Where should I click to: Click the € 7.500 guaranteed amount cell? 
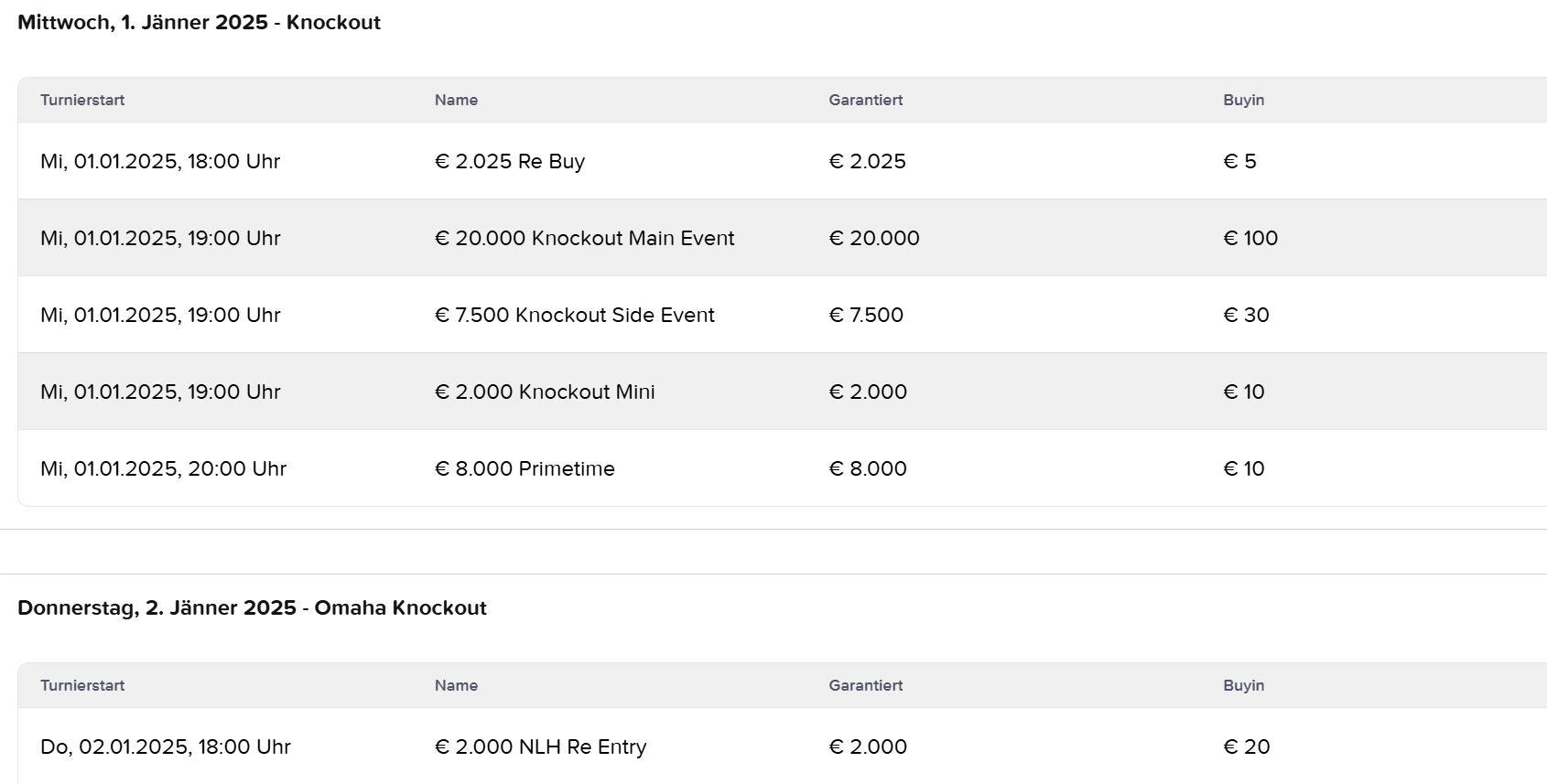[x=865, y=315]
